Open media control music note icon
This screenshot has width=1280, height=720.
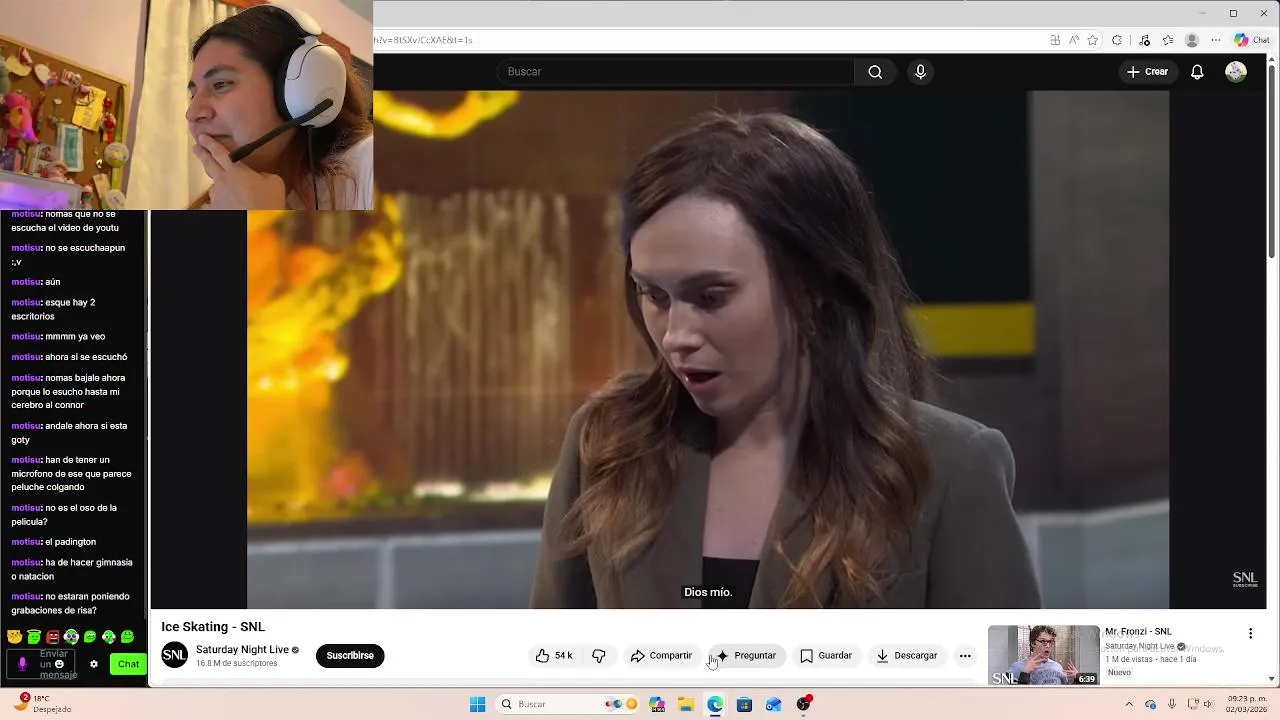1143,40
